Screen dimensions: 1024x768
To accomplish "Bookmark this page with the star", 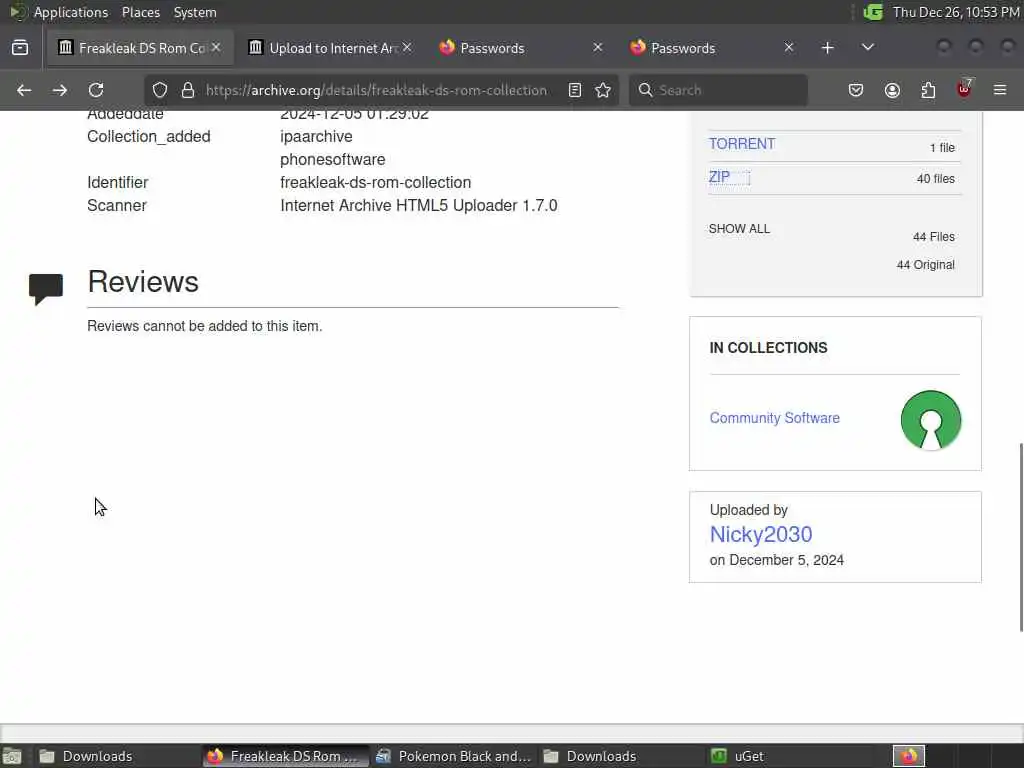I will point(603,90).
